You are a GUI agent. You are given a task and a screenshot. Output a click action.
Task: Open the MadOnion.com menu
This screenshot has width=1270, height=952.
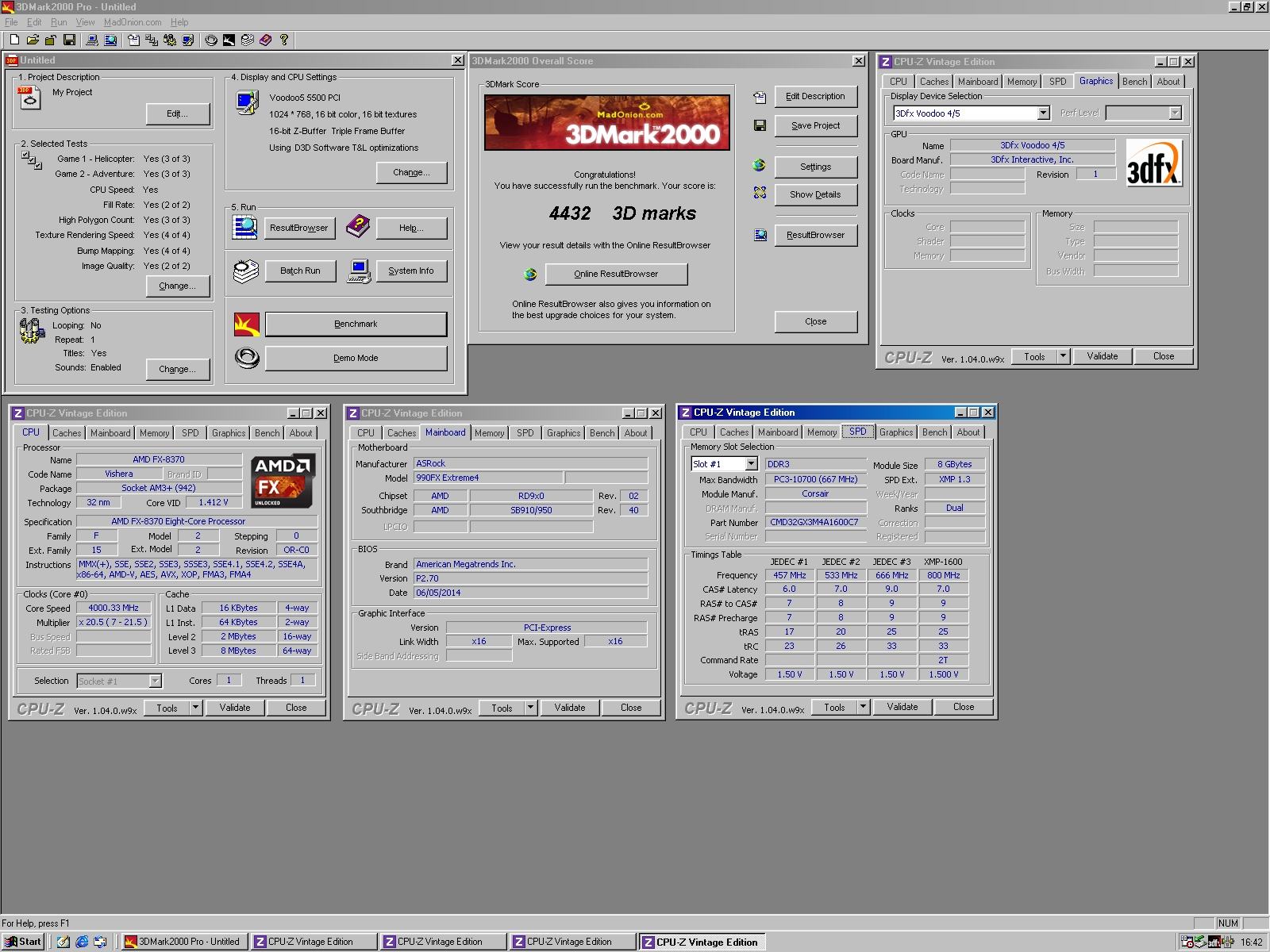coord(133,22)
